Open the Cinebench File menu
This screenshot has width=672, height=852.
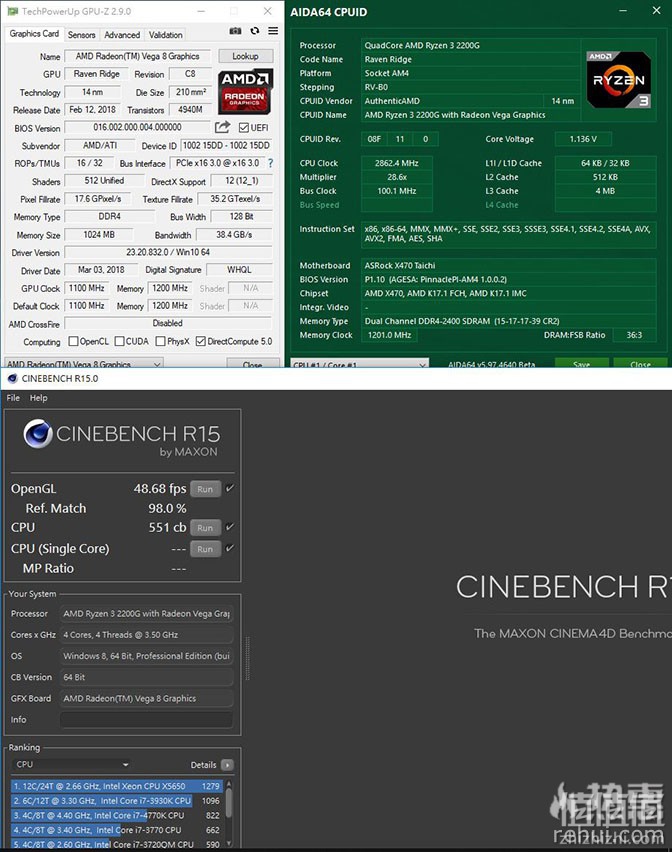pos(13,398)
